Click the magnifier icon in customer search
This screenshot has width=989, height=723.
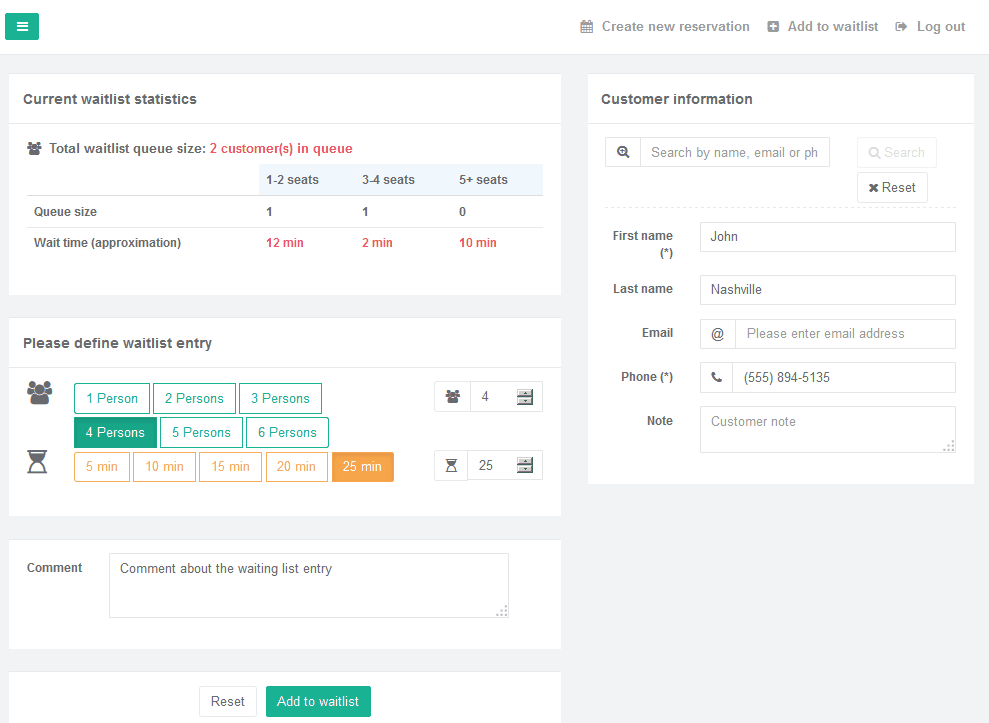[x=623, y=152]
